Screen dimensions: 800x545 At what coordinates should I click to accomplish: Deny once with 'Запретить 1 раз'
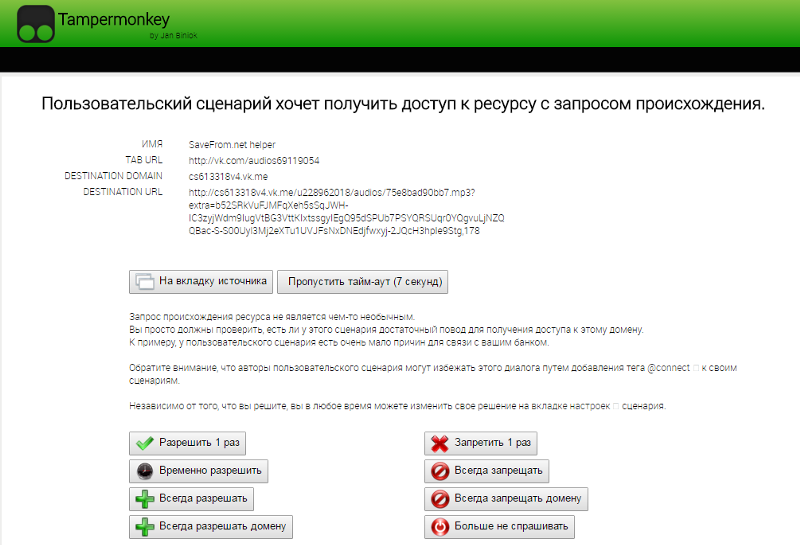(x=481, y=443)
